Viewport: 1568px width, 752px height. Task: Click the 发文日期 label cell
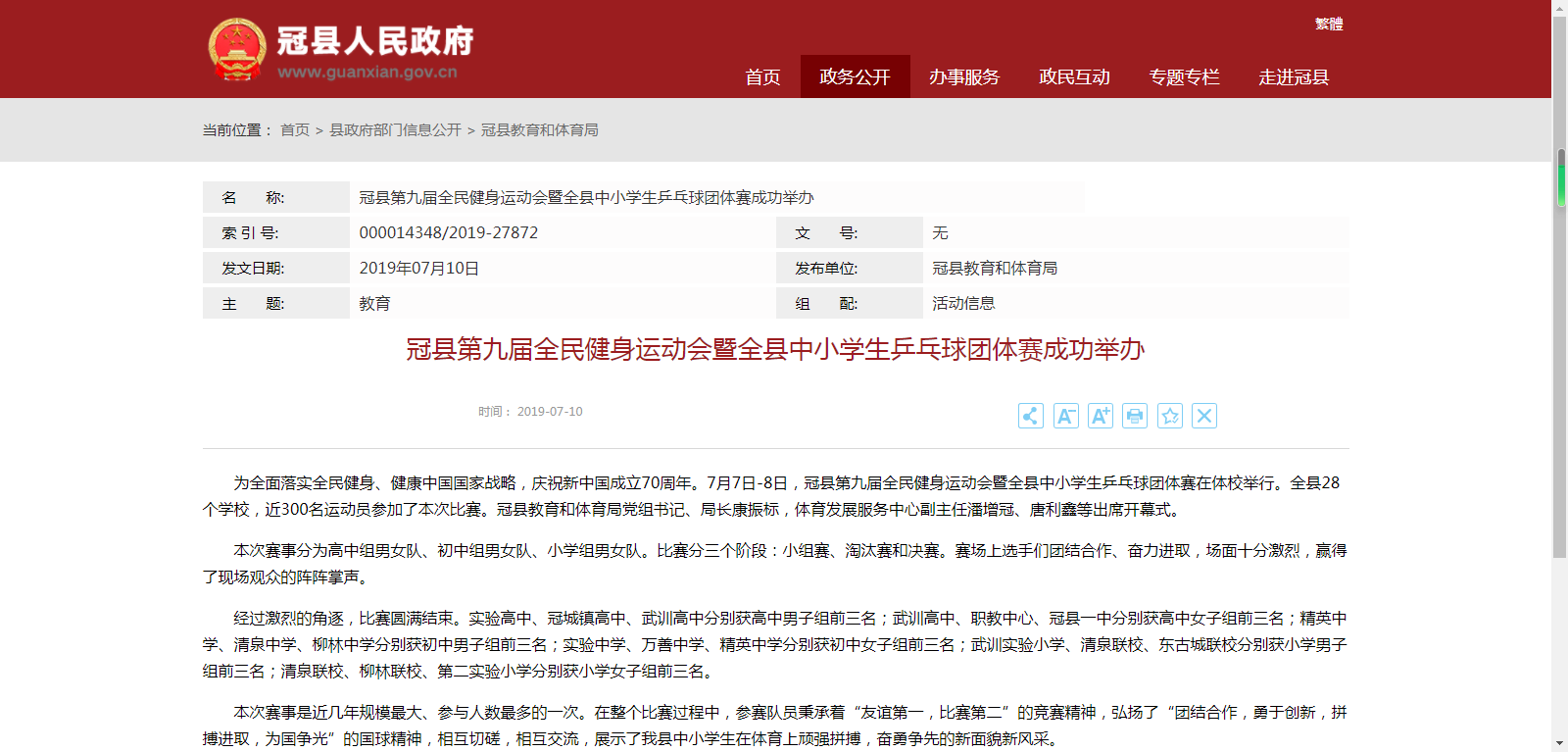pos(276,268)
